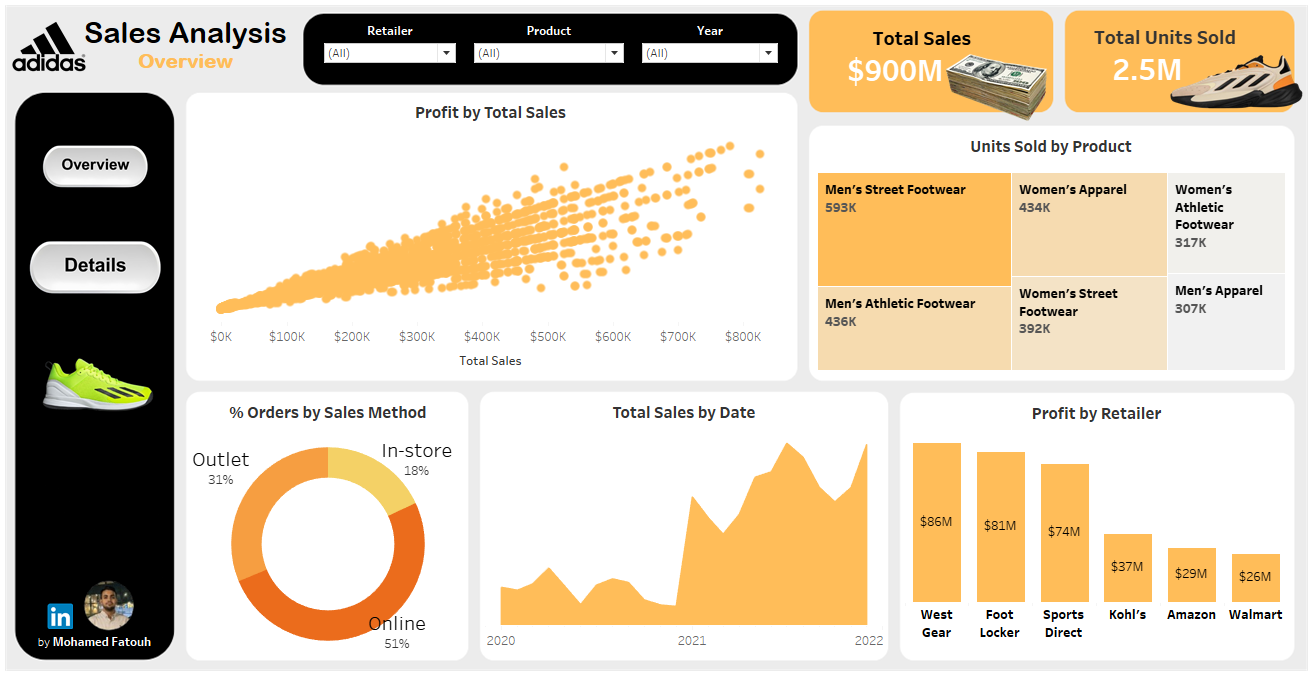1314x676 pixels.
Task: Click the LinkedIn icon
Action: point(60,616)
